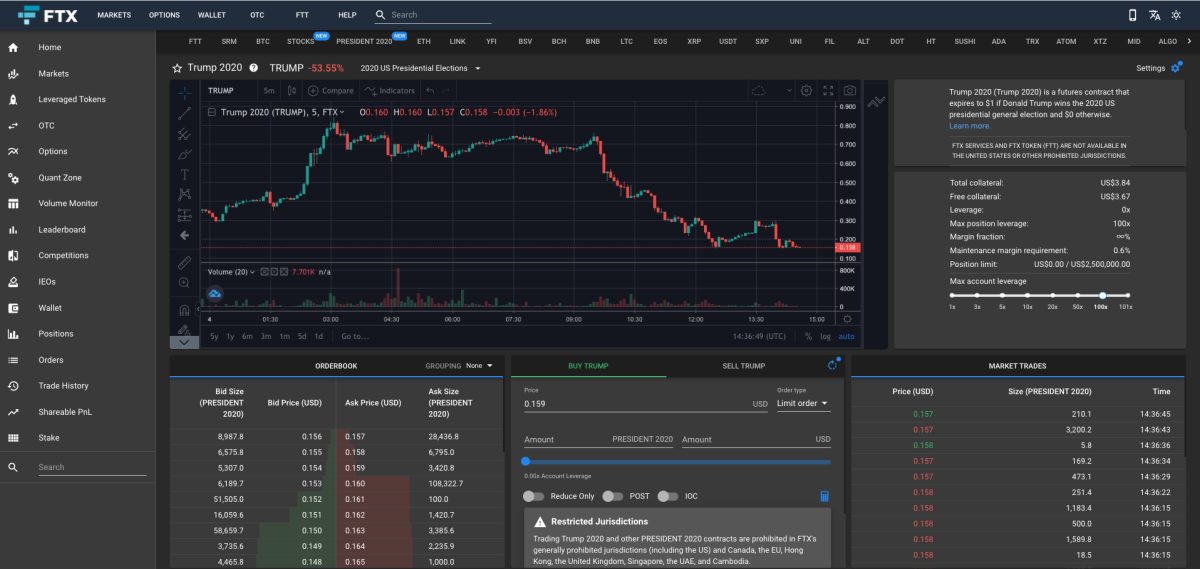Viewport: 1200px width, 569px height.
Task: Click the 0.157 ask price in orderbook
Action: (353, 437)
